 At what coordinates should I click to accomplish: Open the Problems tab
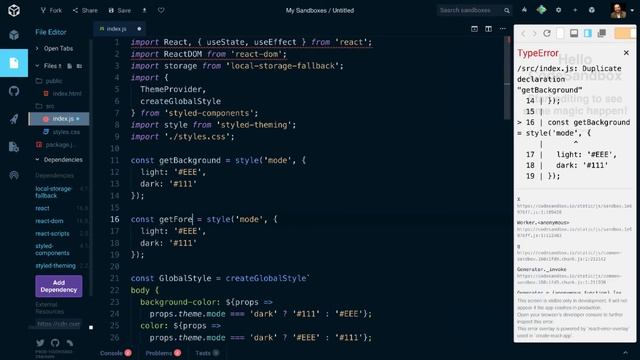coord(163,353)
